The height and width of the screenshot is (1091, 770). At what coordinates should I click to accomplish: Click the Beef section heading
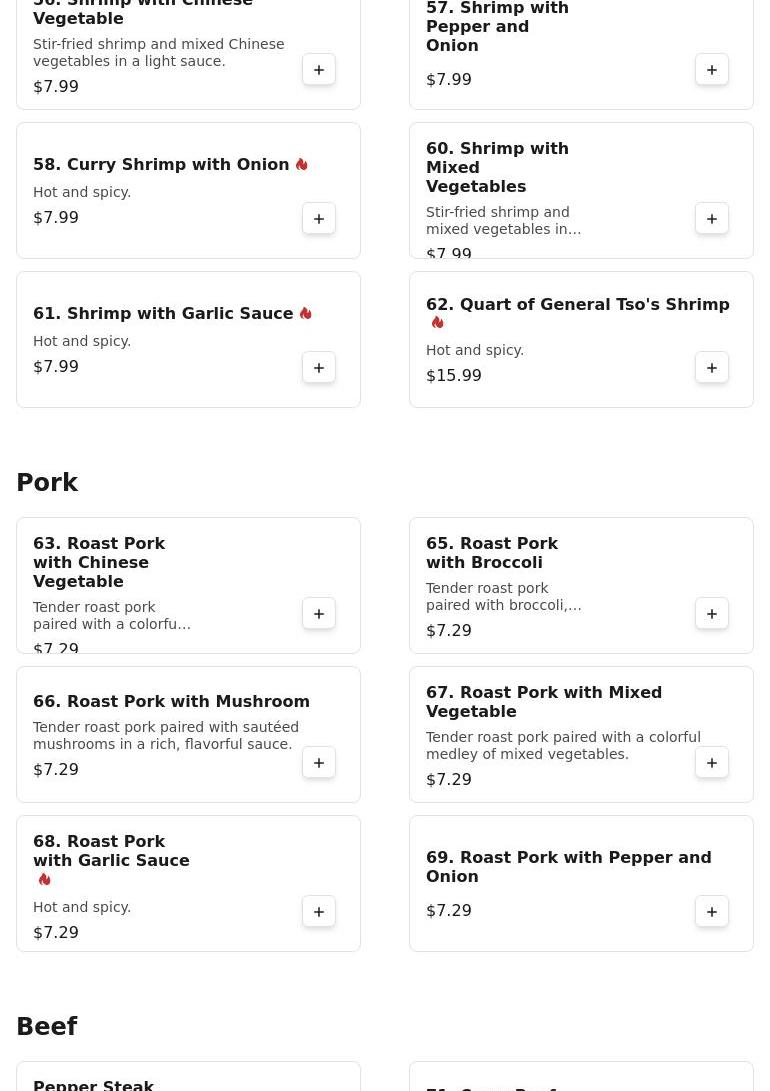pos(47,1027)
